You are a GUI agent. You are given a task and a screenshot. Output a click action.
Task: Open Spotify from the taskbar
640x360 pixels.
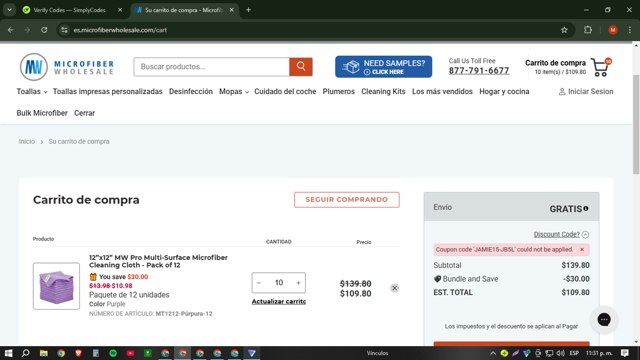113,353
